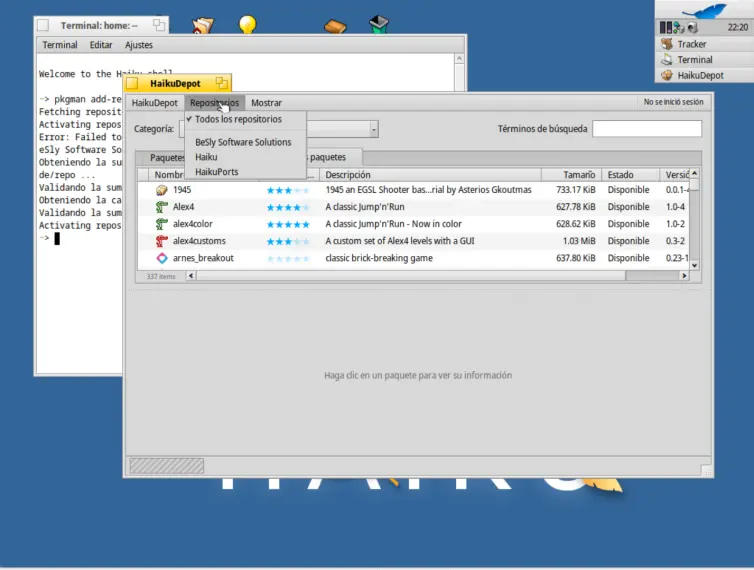Click 'A classic Jump'n'Run' description of Alex4

click(364, 207)
